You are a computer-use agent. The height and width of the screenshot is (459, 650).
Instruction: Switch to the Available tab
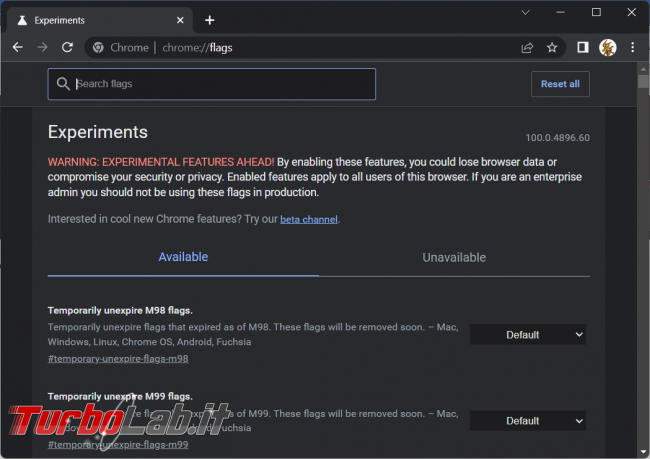pyautogui.click(x=183, y=257)
